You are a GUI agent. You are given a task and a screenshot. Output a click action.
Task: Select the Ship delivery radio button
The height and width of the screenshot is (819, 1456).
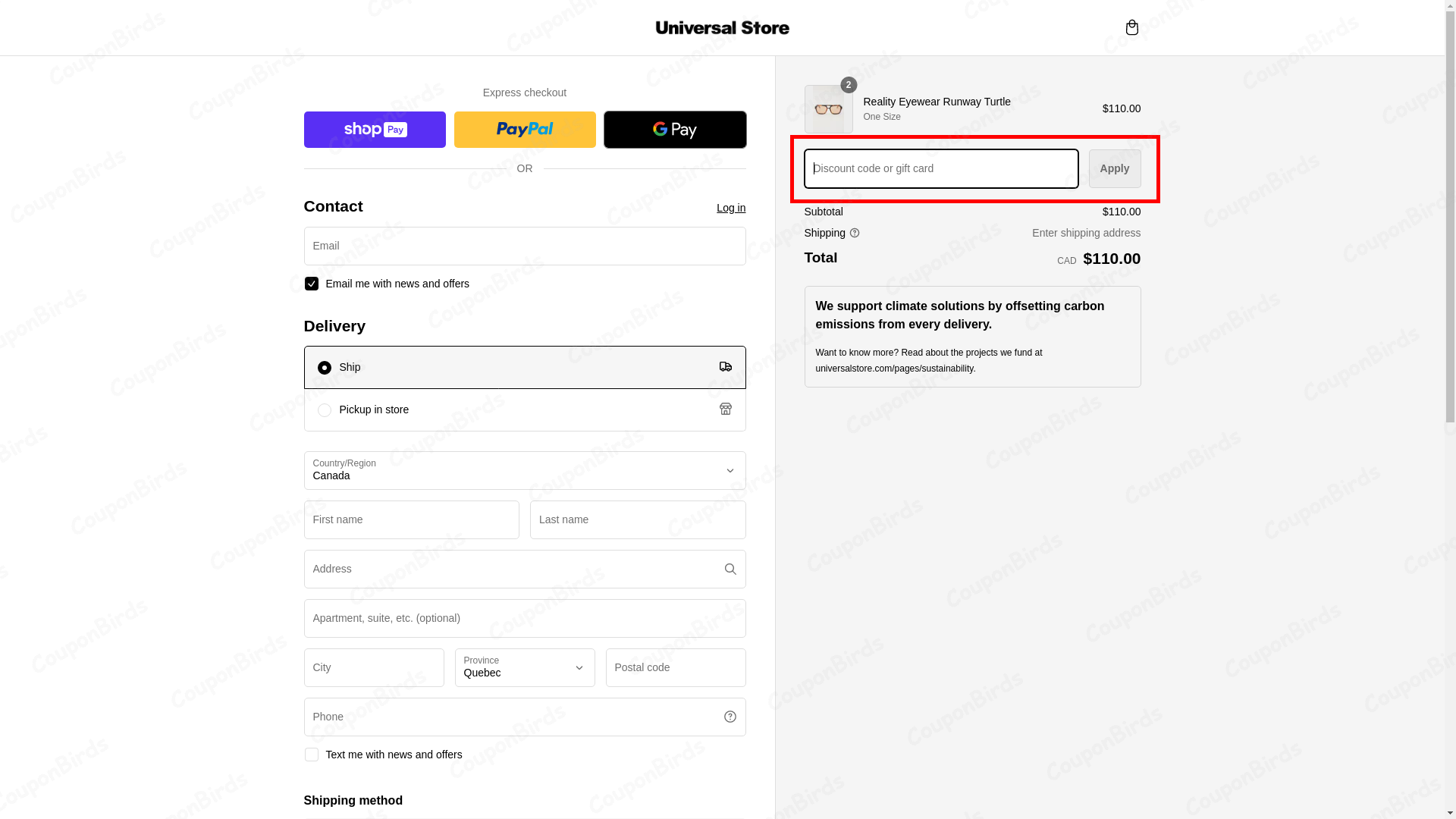tap(325, 368)
